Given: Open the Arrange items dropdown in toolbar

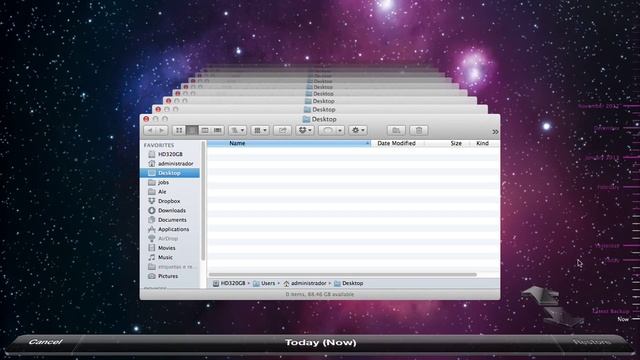Looking at the screenshot, I should tap(237, 130).
